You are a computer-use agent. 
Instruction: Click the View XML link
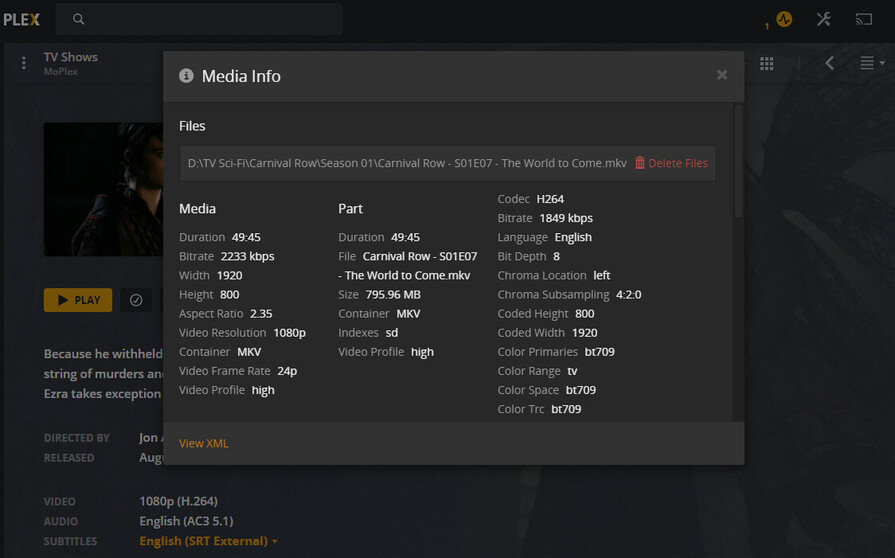(x=204, y=443)
